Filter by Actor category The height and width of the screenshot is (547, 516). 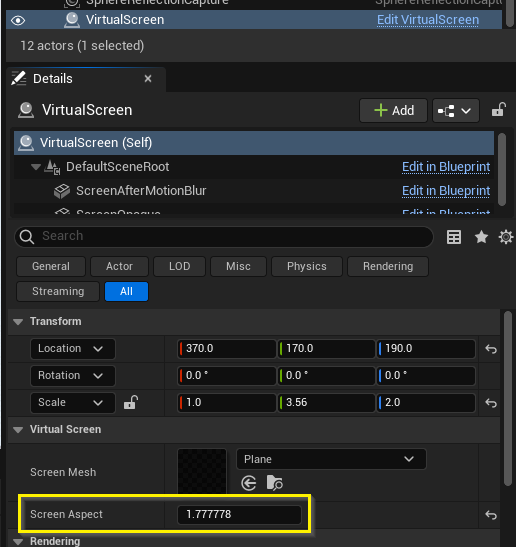tap(119, 267)
